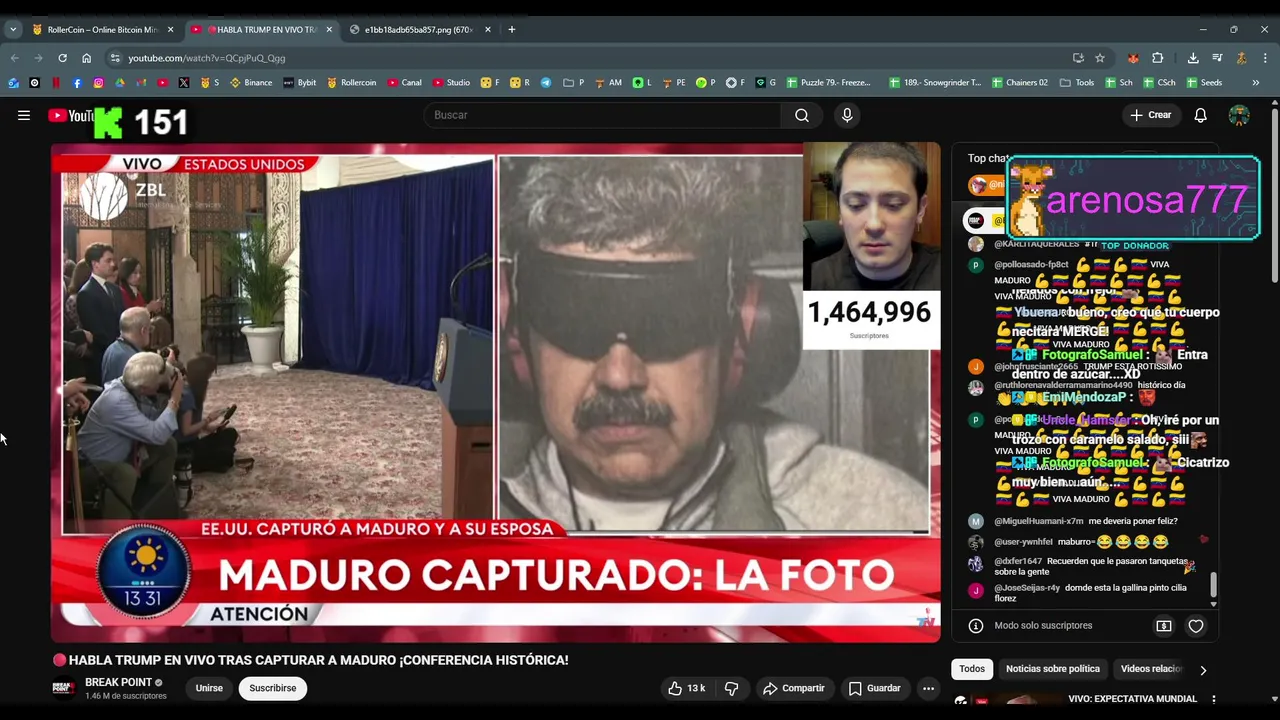The height and width of the screenshot is (720, 1280).
Task: Select Noticias sobre política chip
Action: [1052, 669]
